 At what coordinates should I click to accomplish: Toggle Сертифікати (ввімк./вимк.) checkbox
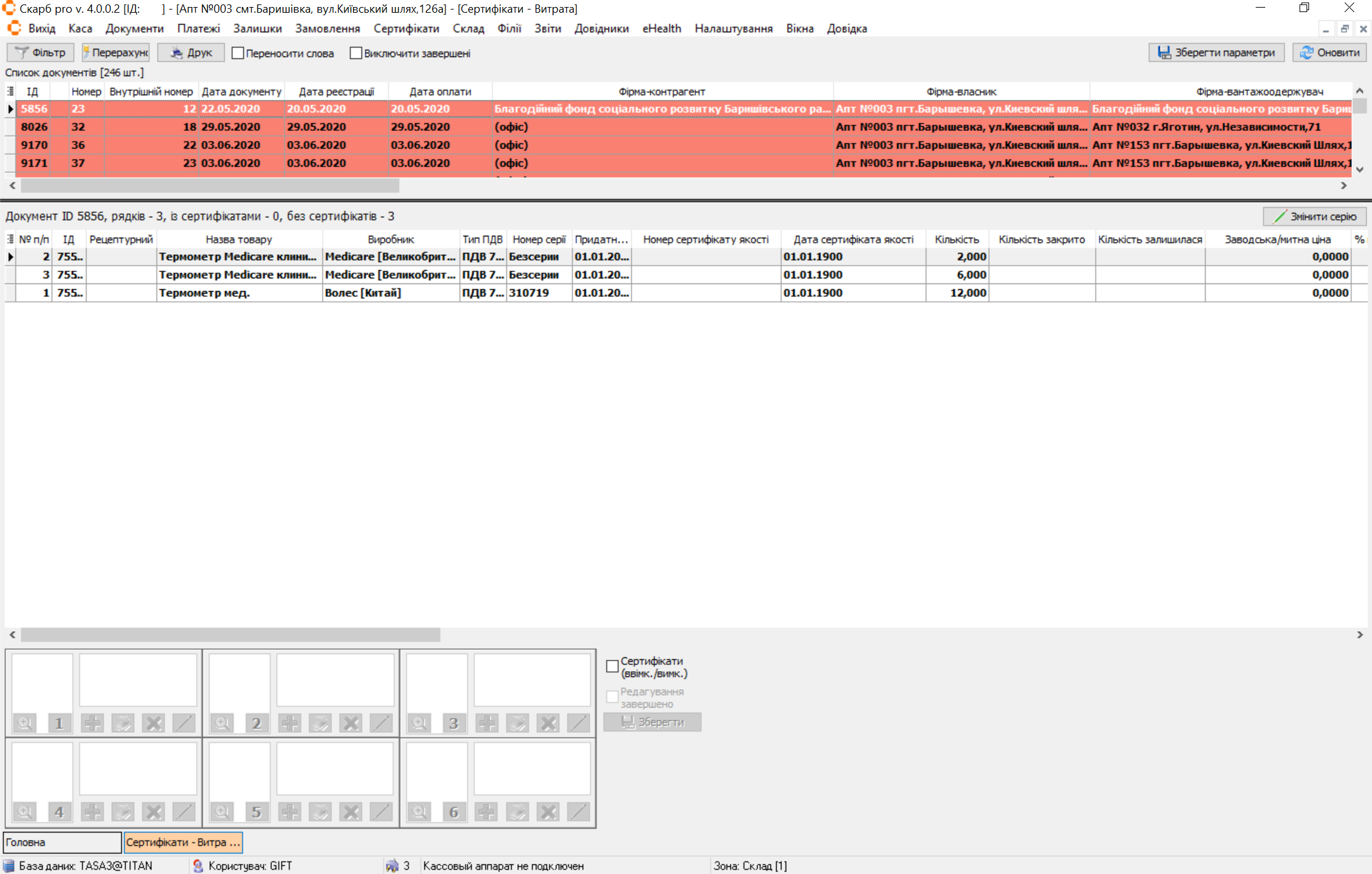(612, 666)
